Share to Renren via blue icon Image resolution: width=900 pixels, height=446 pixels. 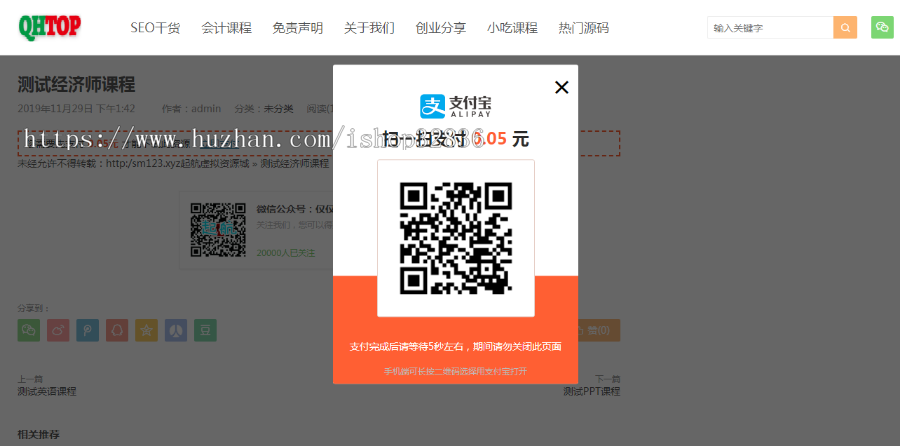(x=176, y=330)
